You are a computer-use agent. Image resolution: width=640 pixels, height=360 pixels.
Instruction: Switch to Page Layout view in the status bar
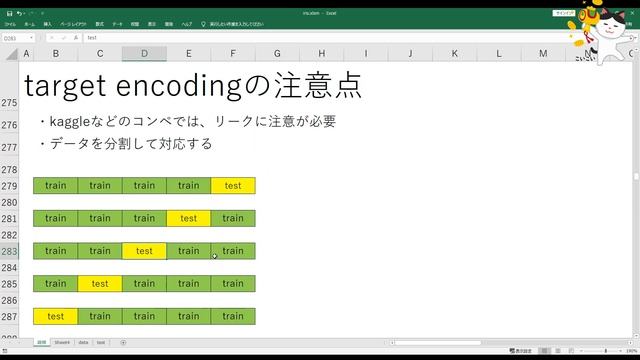pyautogui.click(x=558, y=351)
